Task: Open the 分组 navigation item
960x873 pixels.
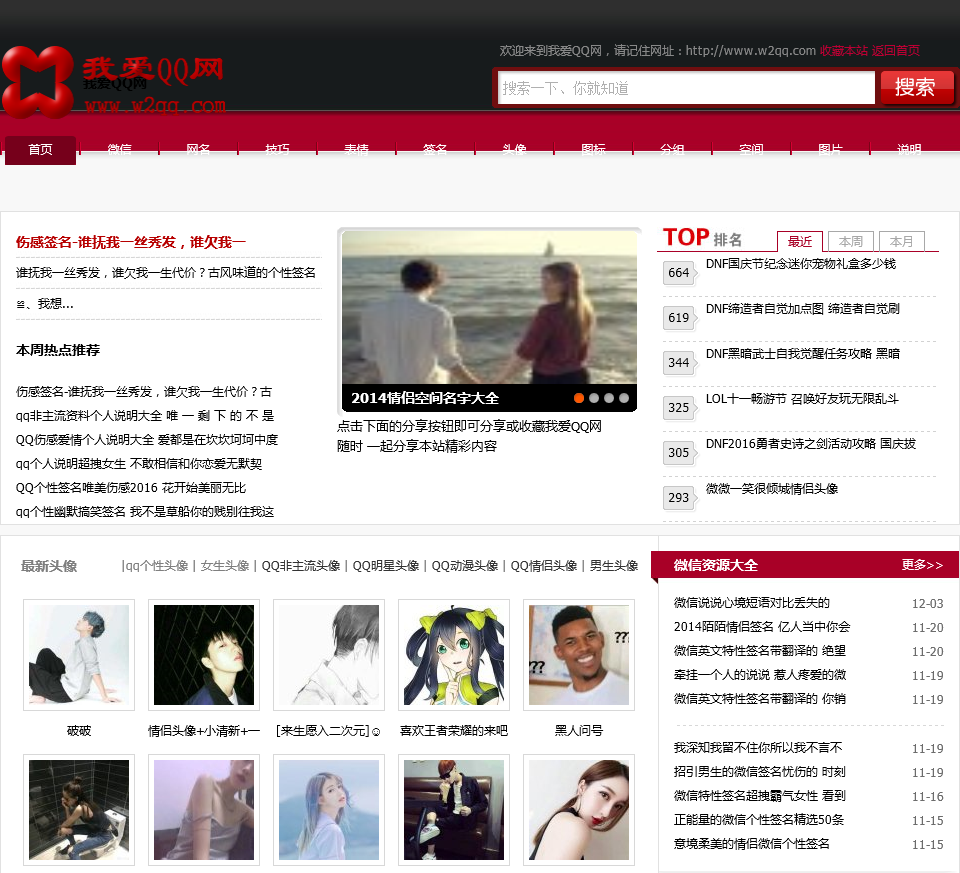Action: 672,149
